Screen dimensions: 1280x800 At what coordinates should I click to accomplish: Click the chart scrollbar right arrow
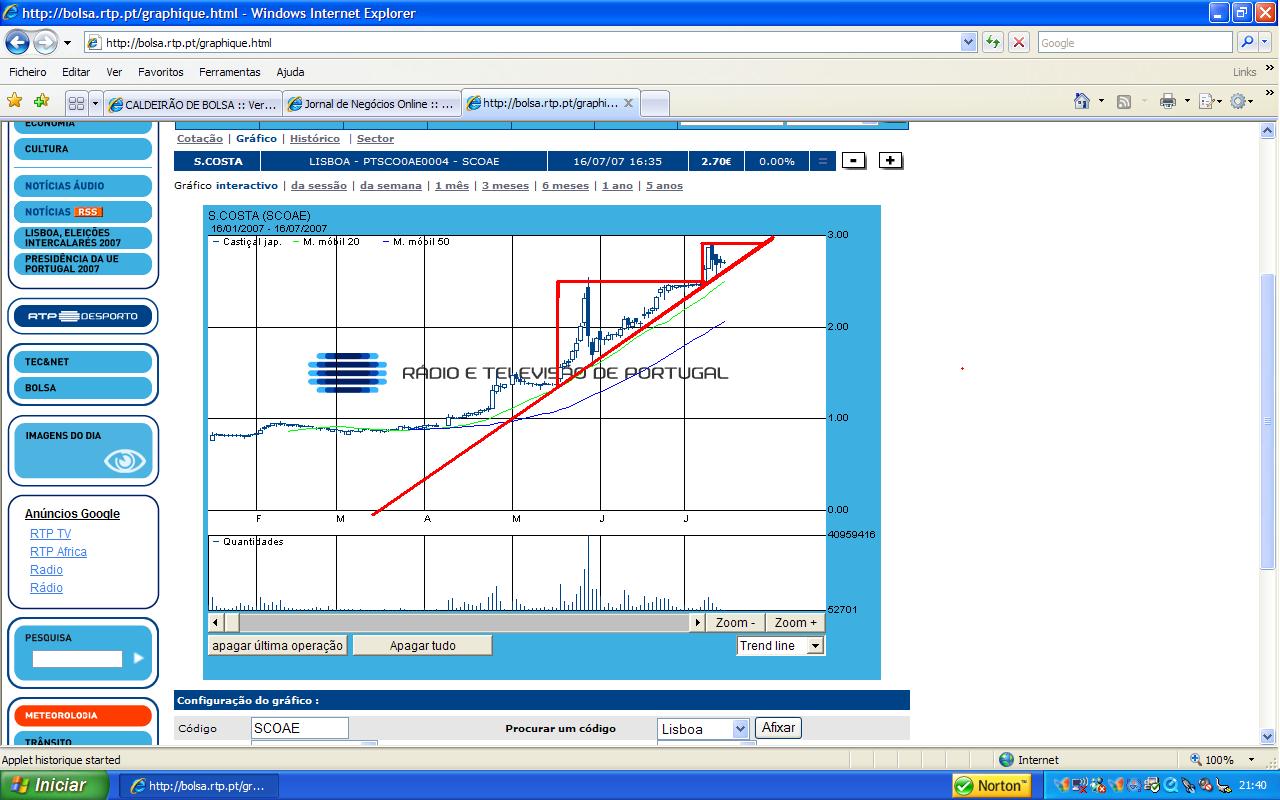[x=698, y=622]
